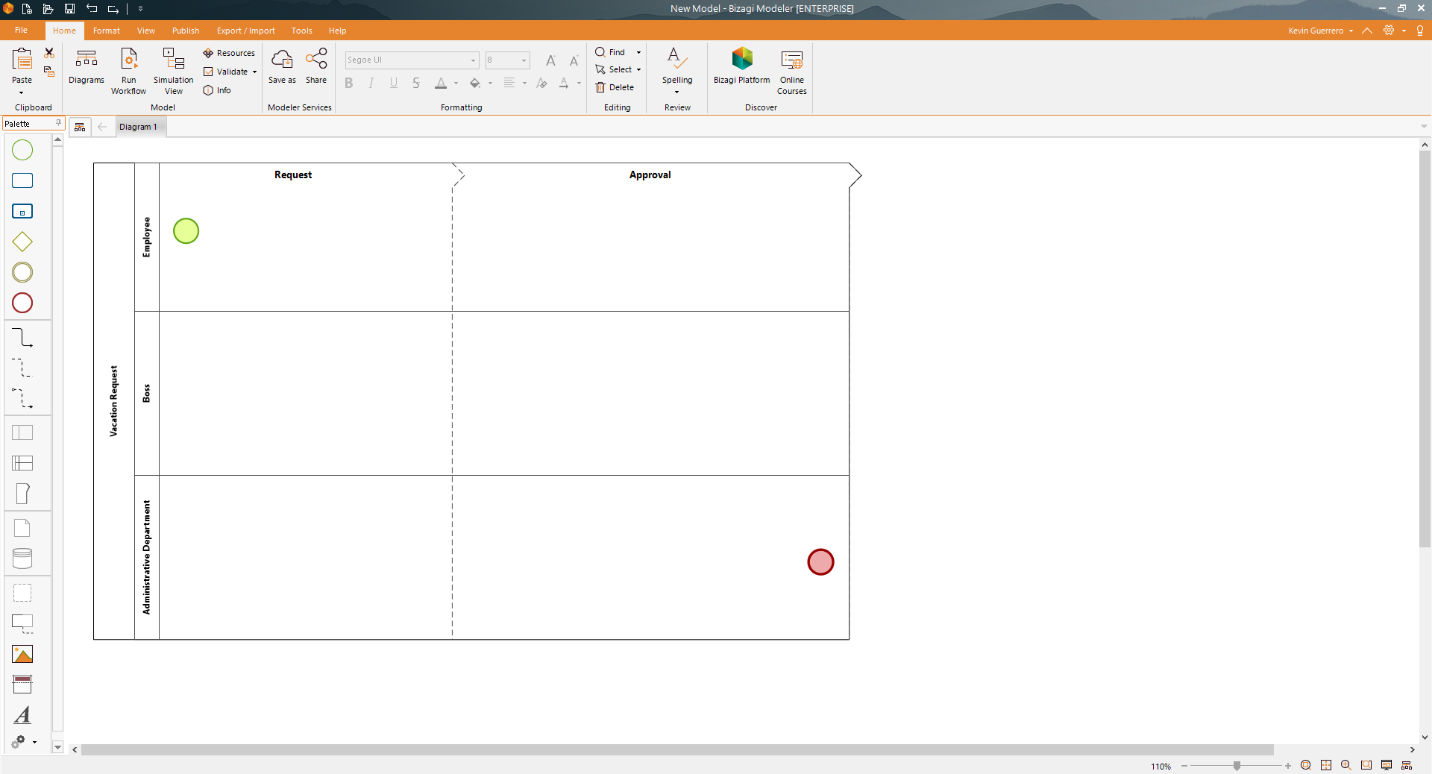Open the Publish ribbon tab

pyautogui.click(x=185, y=31)
